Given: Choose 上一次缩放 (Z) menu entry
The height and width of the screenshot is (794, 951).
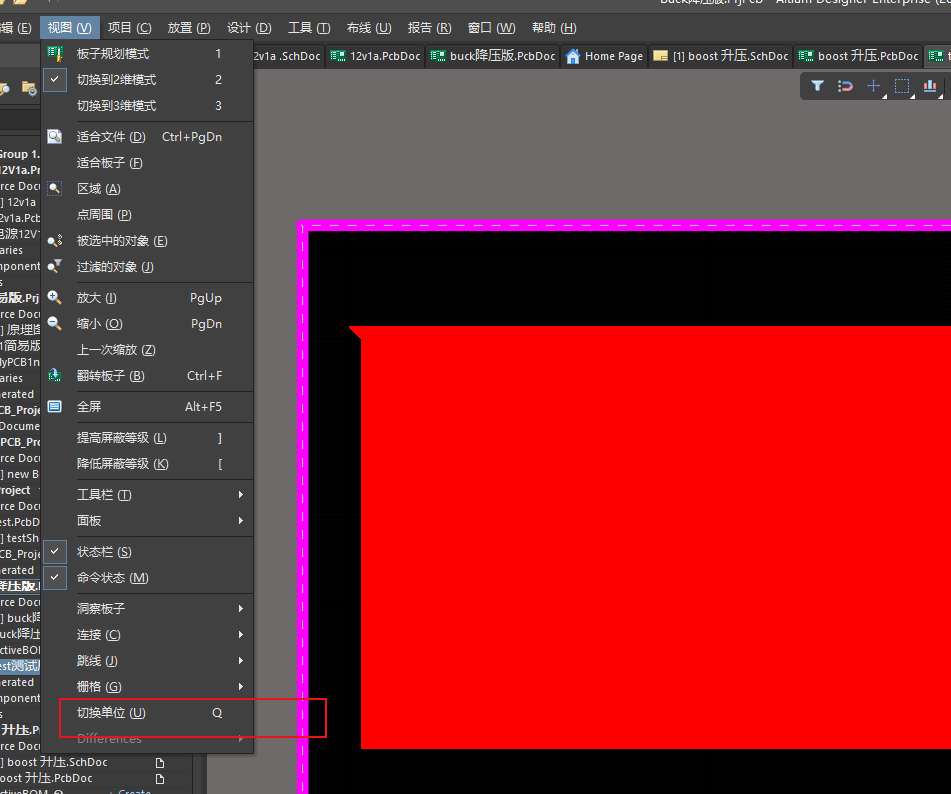Looking at the screenshot, I should 147,350.
